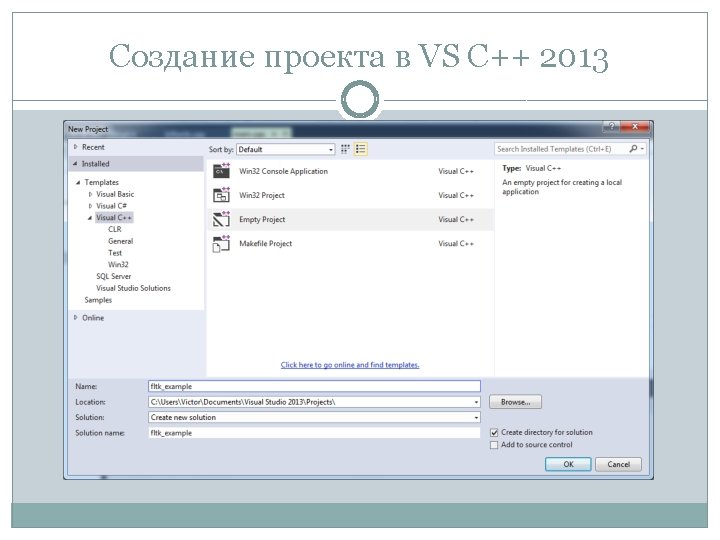Collapse the Installed section
The image size is (720, 540).
pos(75,163)
